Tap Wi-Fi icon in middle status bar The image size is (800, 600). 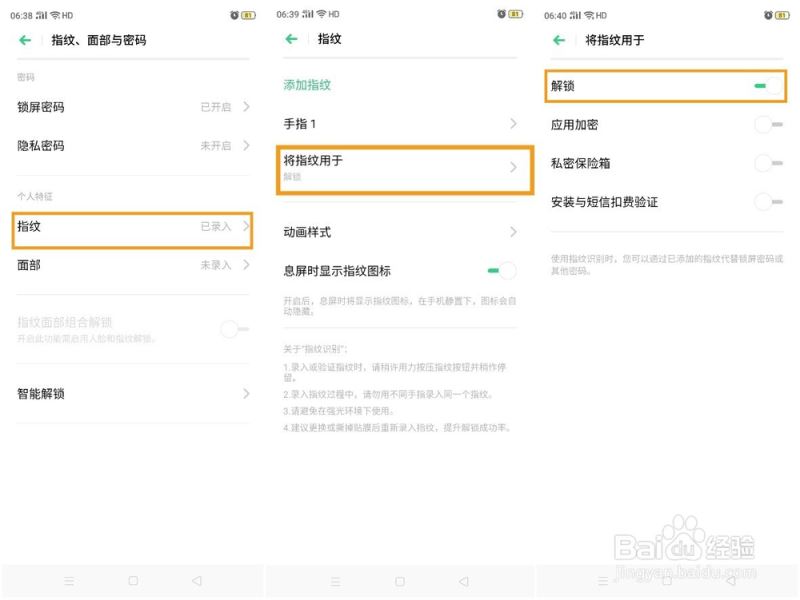click(321, 14)
